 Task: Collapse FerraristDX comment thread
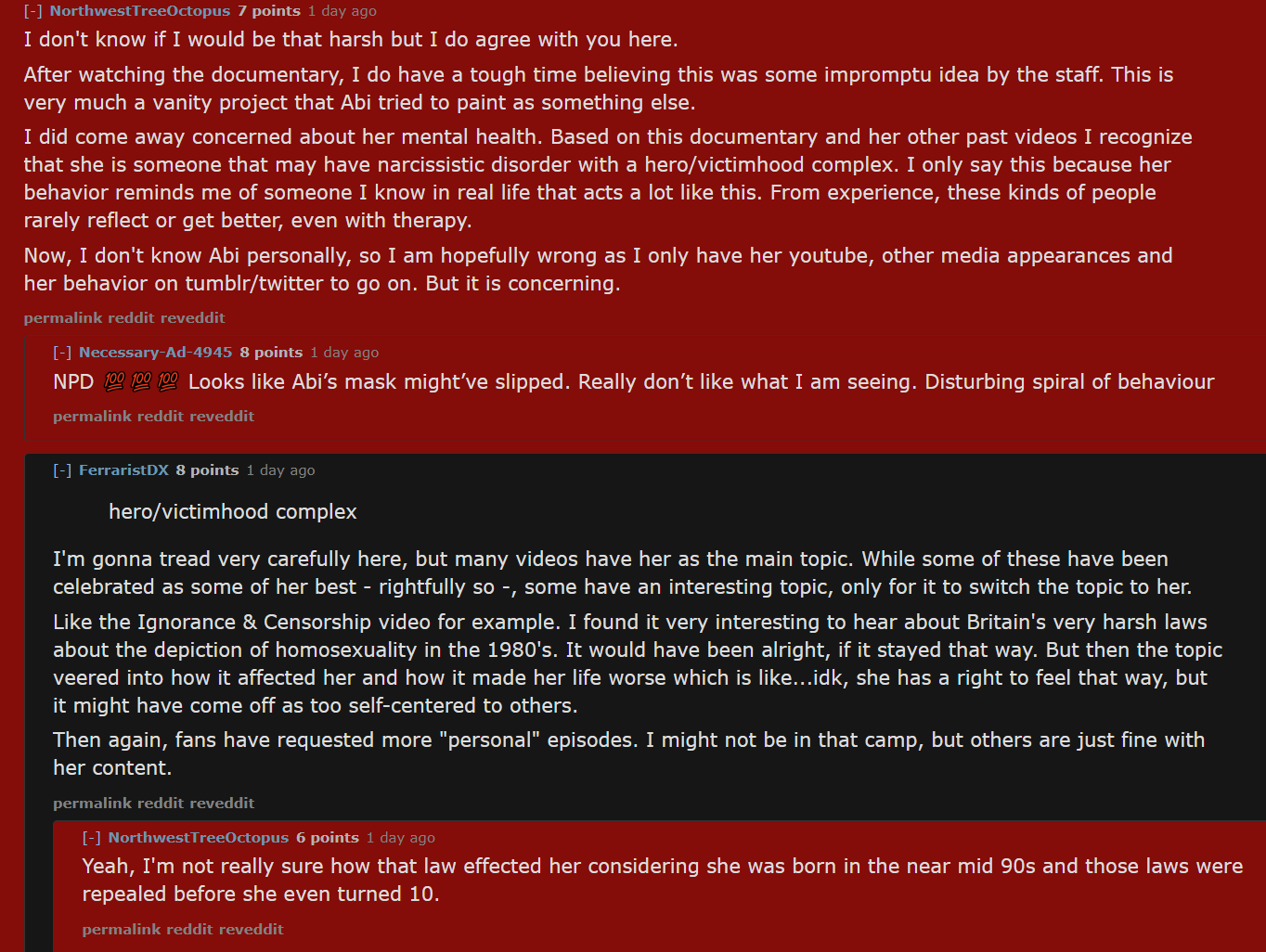[62, 470]
